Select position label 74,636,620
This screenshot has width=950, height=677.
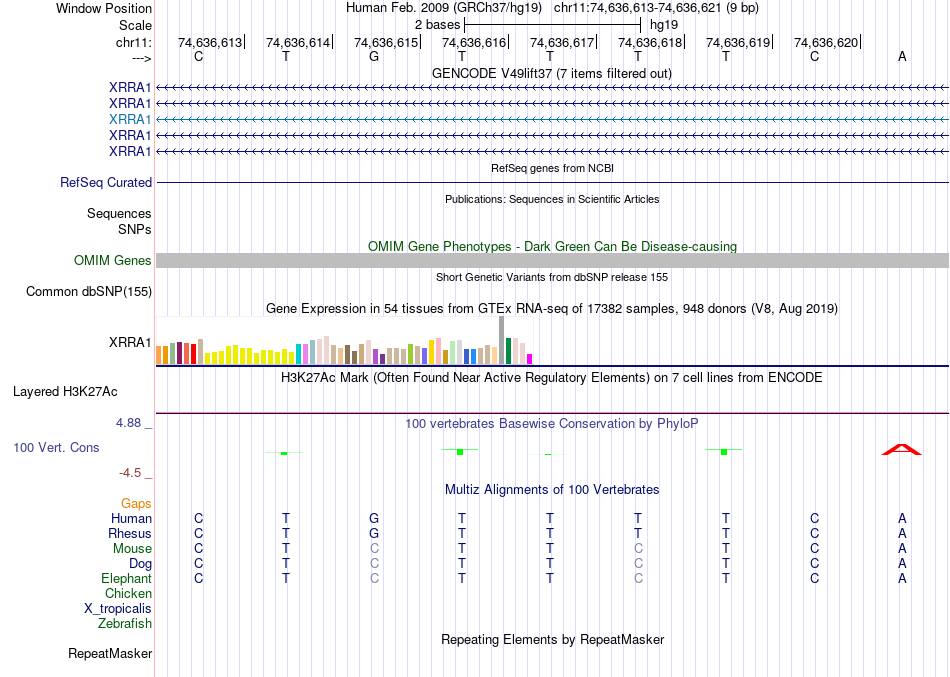click(x=826, y=42)
